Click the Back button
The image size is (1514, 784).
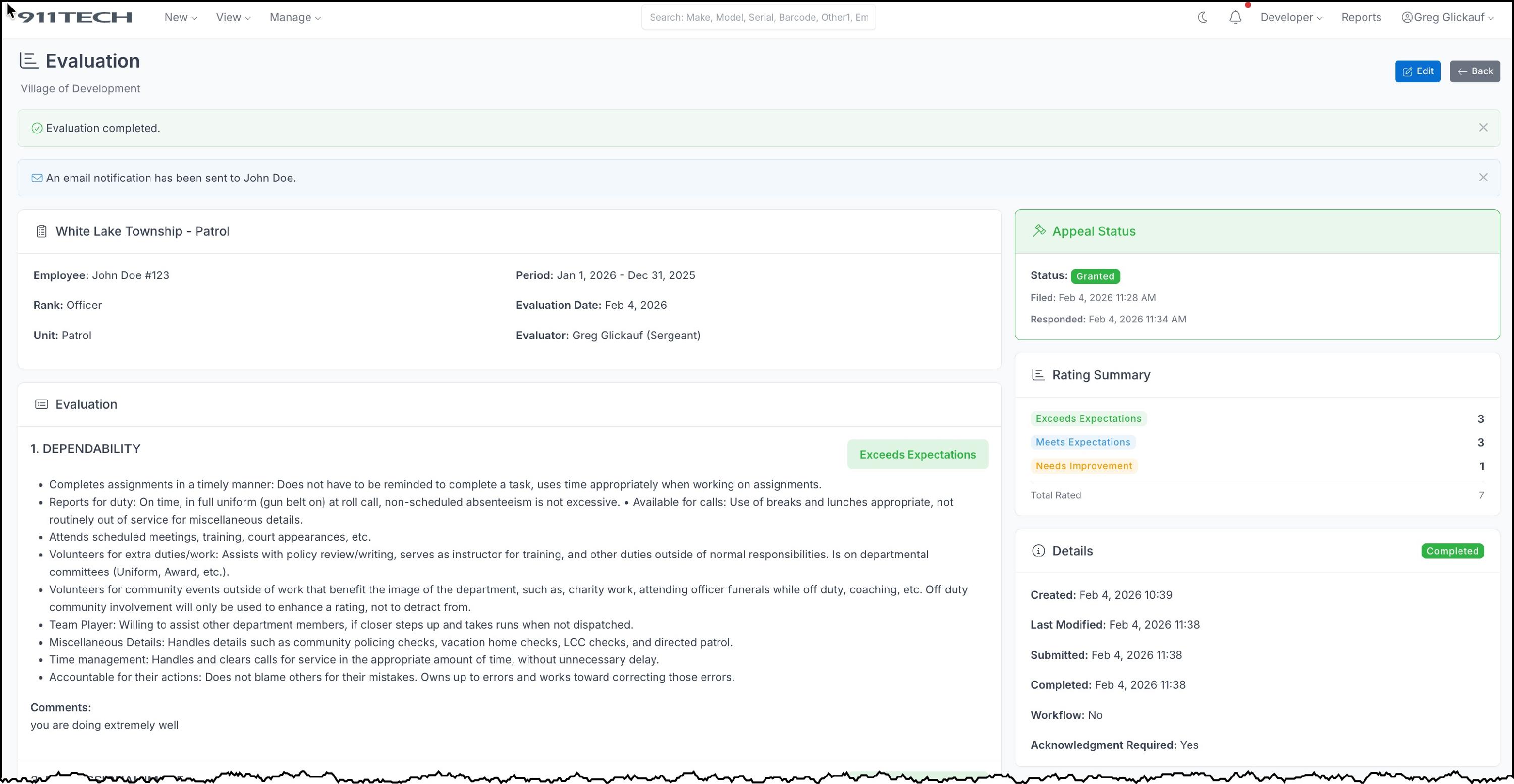[1474, 71]
